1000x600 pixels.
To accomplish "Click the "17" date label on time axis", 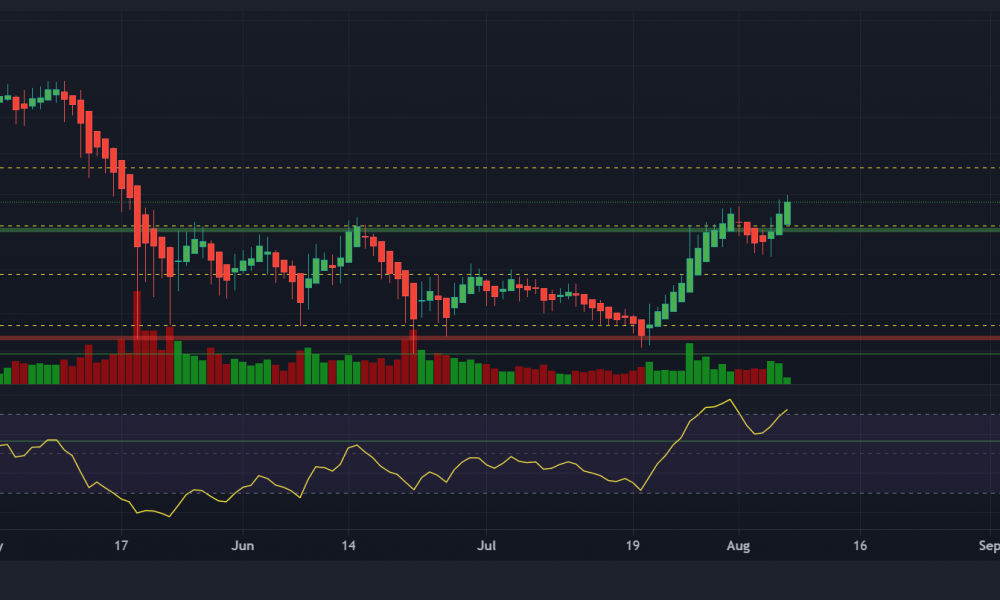I will pyautogui.click(x=121, y=546).
